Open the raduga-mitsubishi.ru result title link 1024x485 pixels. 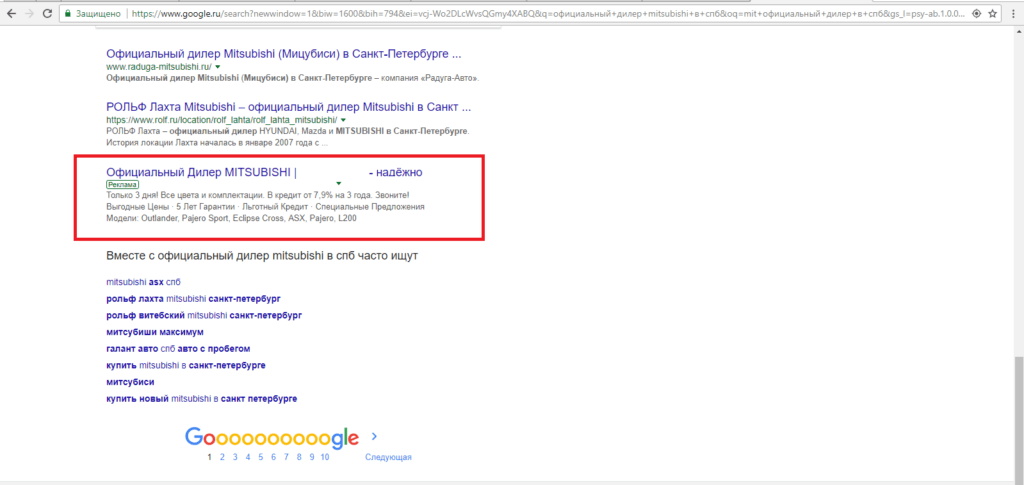[283, 54]
